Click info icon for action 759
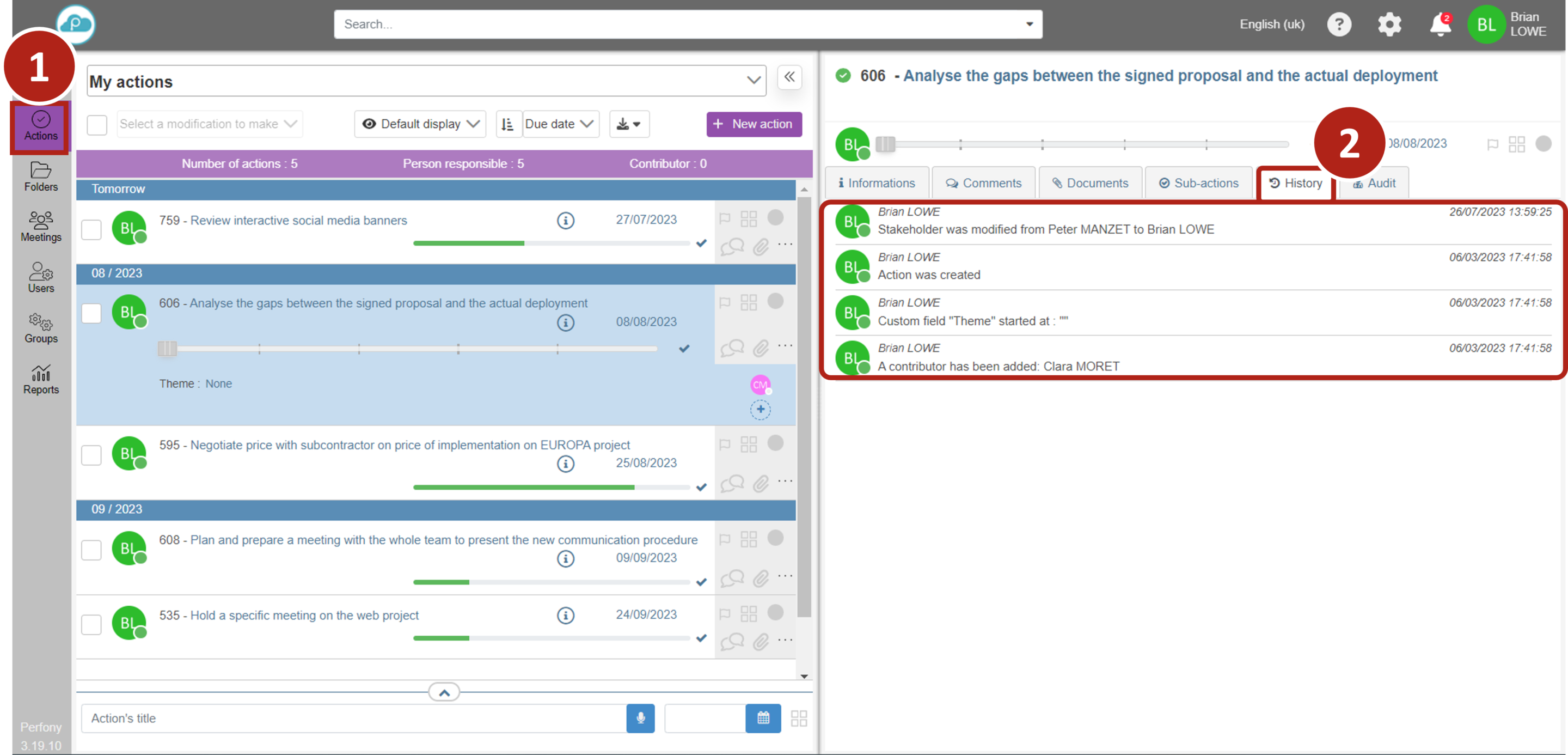Image resolution: width=1568 pixels, height=755 pixels. (566, 221)
